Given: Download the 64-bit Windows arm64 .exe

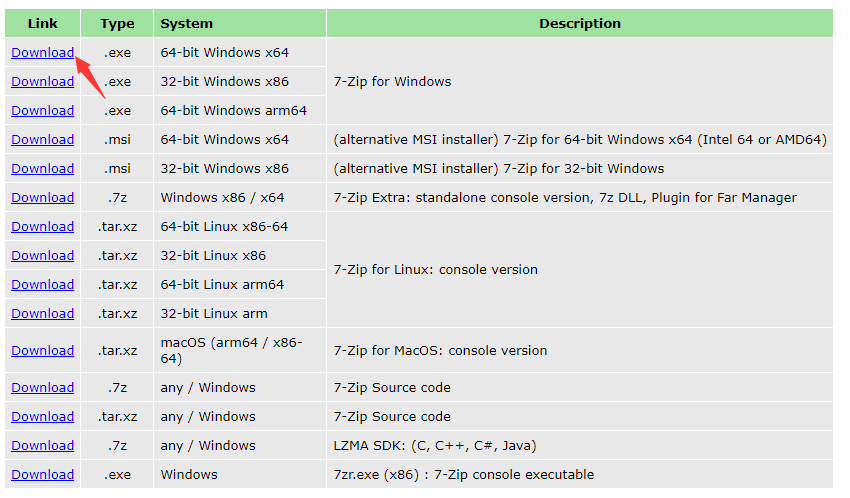Looking at the screenshot, I should click(x=42, y=111).
